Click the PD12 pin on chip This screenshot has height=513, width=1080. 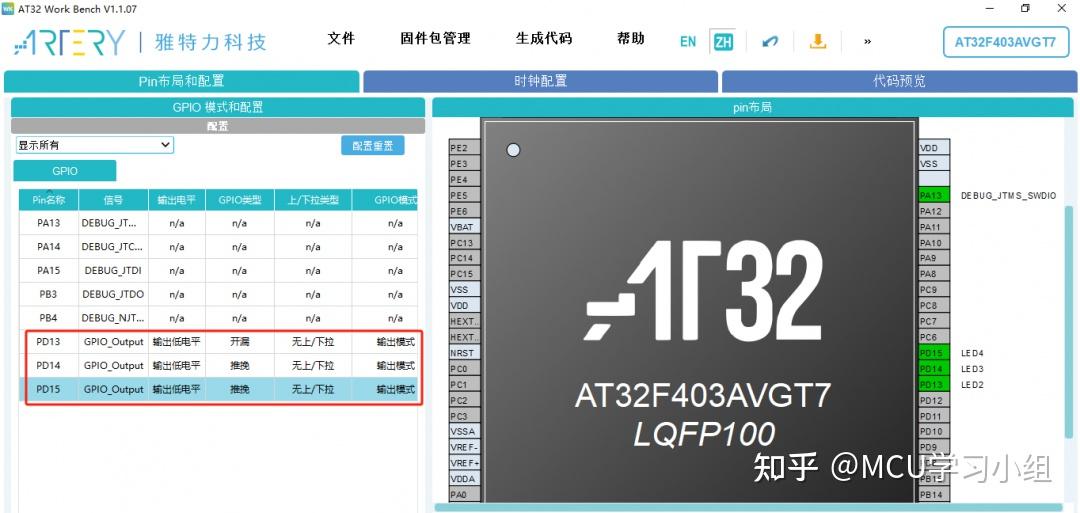coord(934,401)
